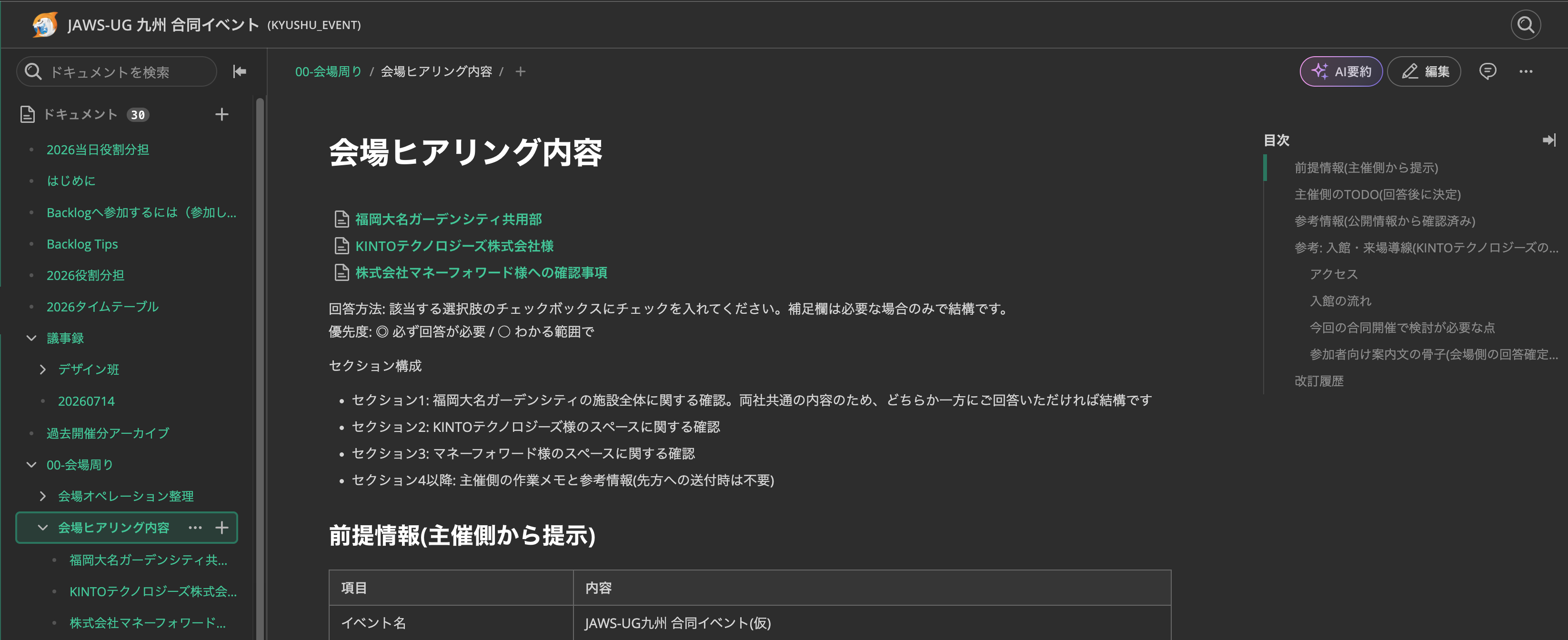Open the 過去開催分アーカイブ document

click(x=108, y=433)
